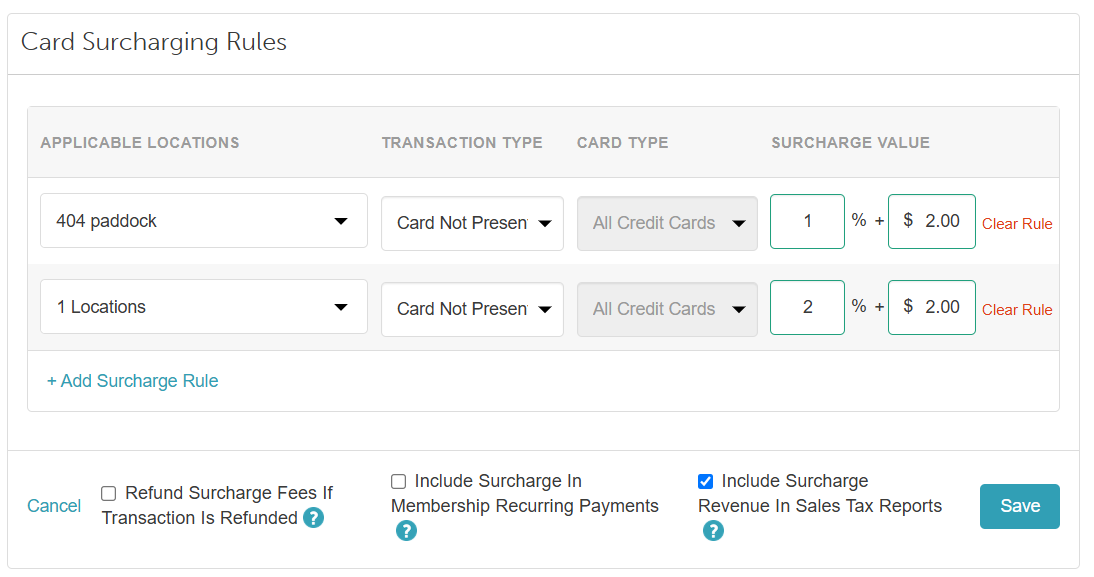Clear Rule for the 404 paddock row
Screen dimensions: 1094x577
point(1017,224)
